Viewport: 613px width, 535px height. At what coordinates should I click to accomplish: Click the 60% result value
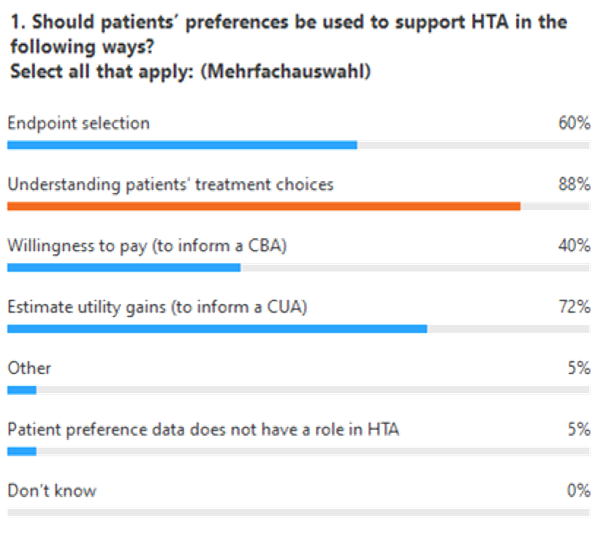574,123
